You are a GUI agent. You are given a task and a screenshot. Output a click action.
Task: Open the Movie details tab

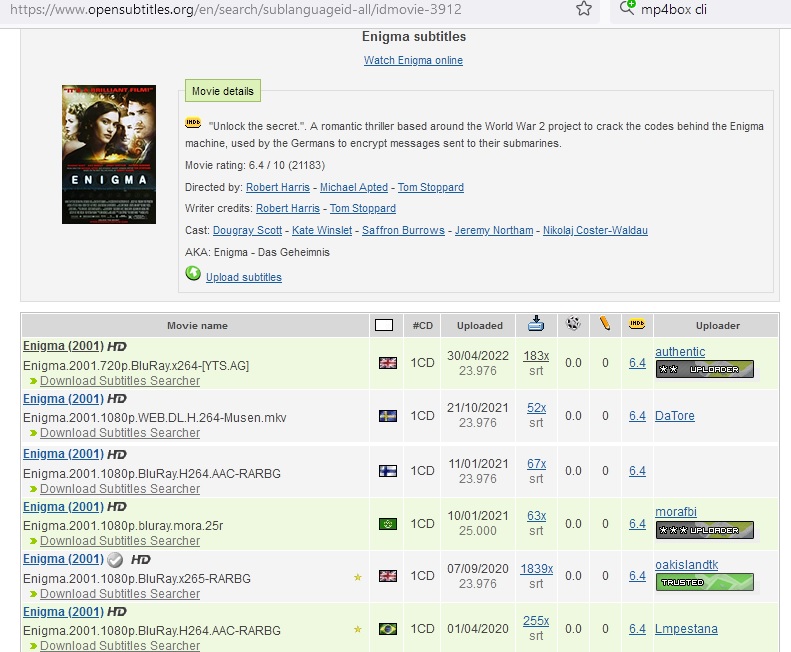(x=223, y=91)
